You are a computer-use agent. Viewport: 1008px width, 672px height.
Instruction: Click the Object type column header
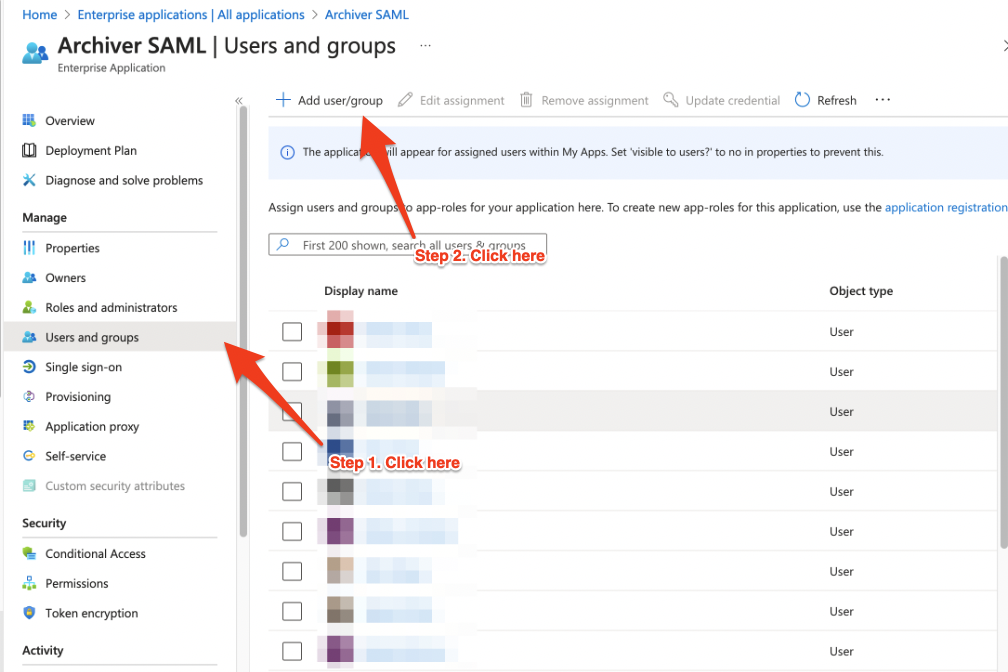861,291
